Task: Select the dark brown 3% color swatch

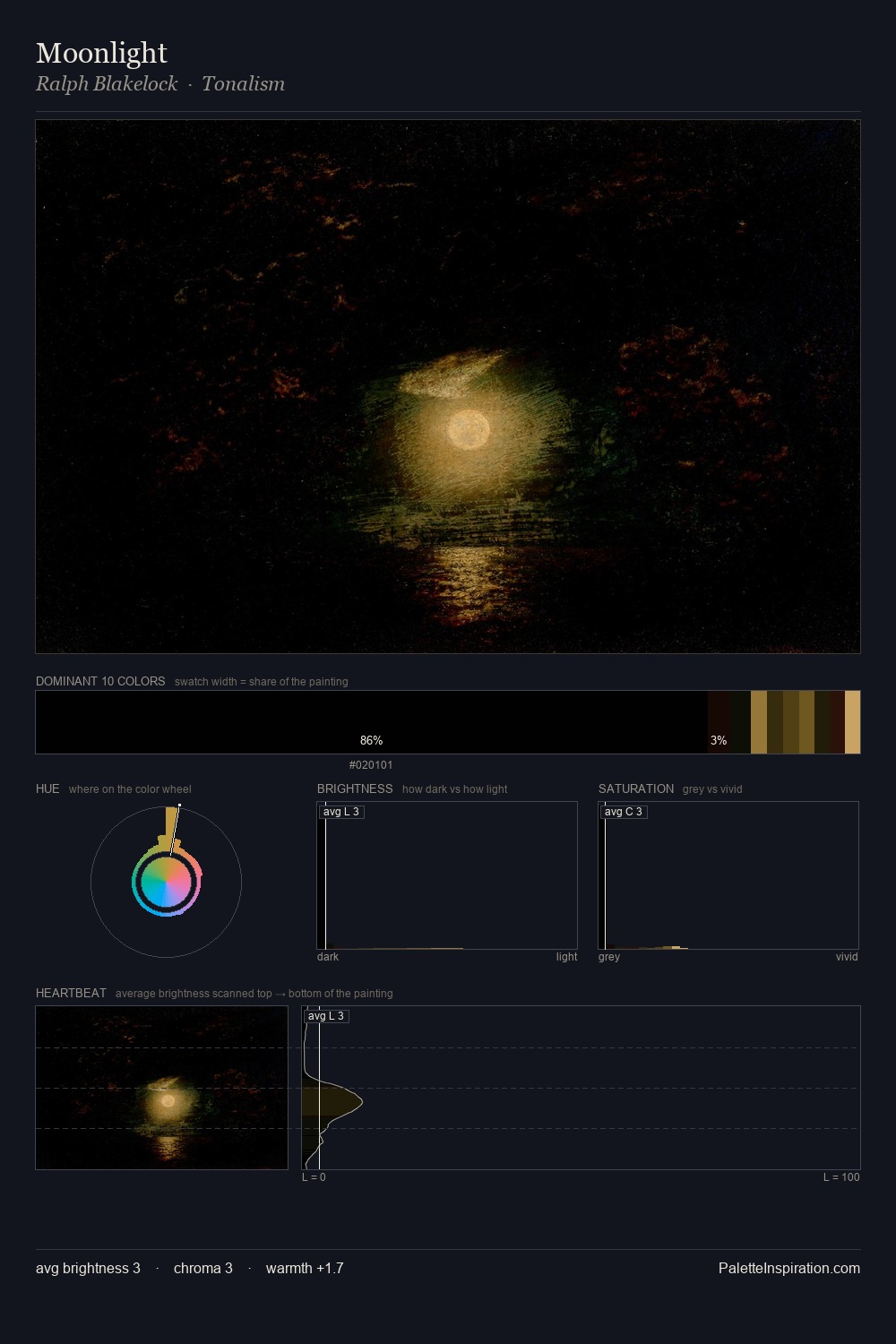Action: click(x=719, y=722)
